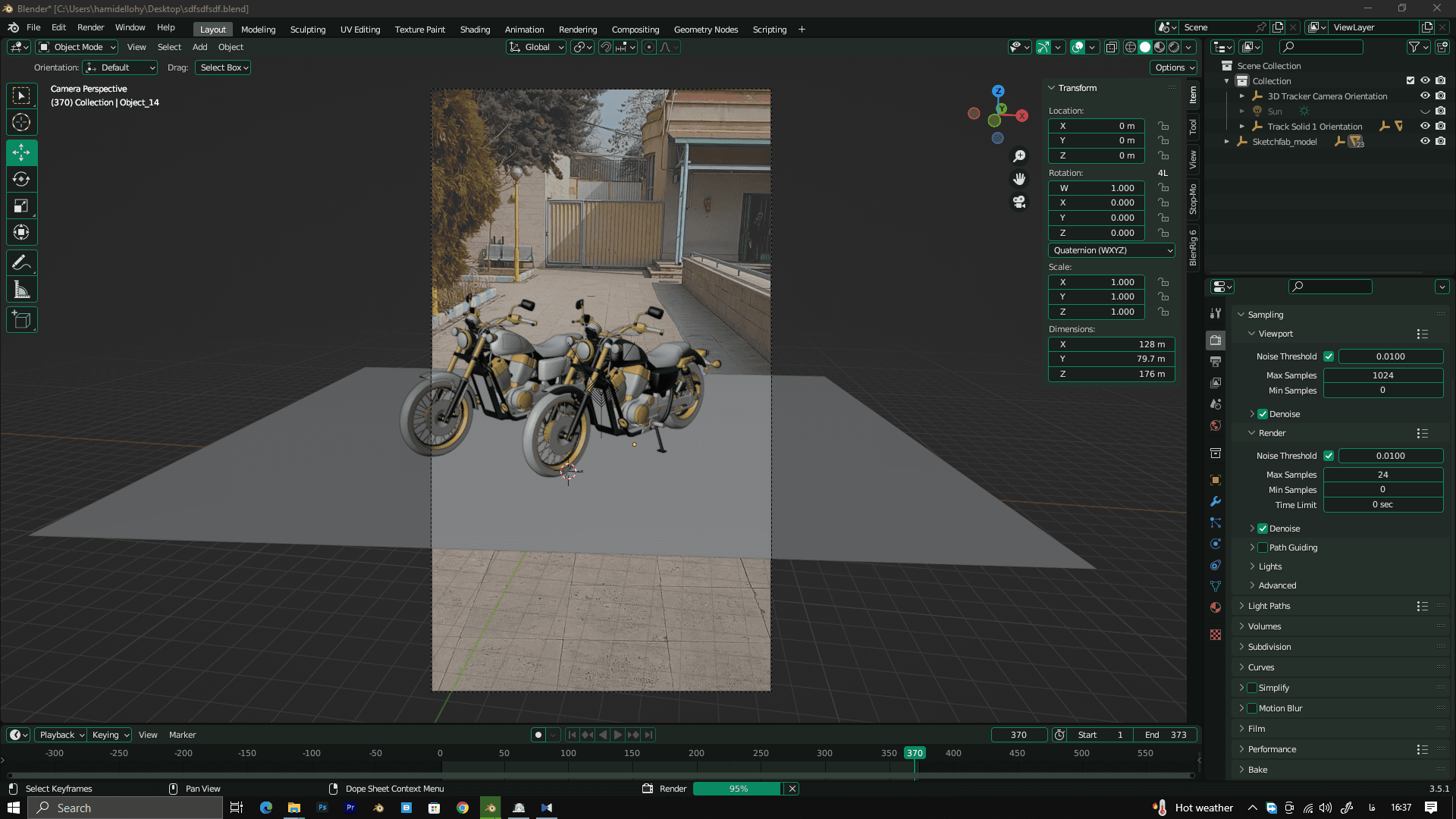This screenshot has height=819, width=1456.
Task: Switch to the Compositing workspace tab
Action: pyautogui.click(x=635, y=30)
